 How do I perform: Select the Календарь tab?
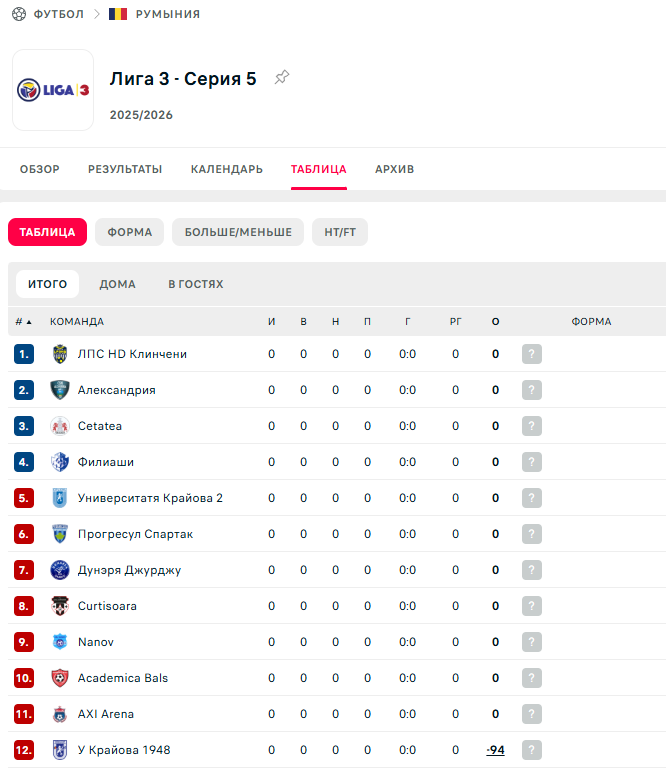point(227,169)
